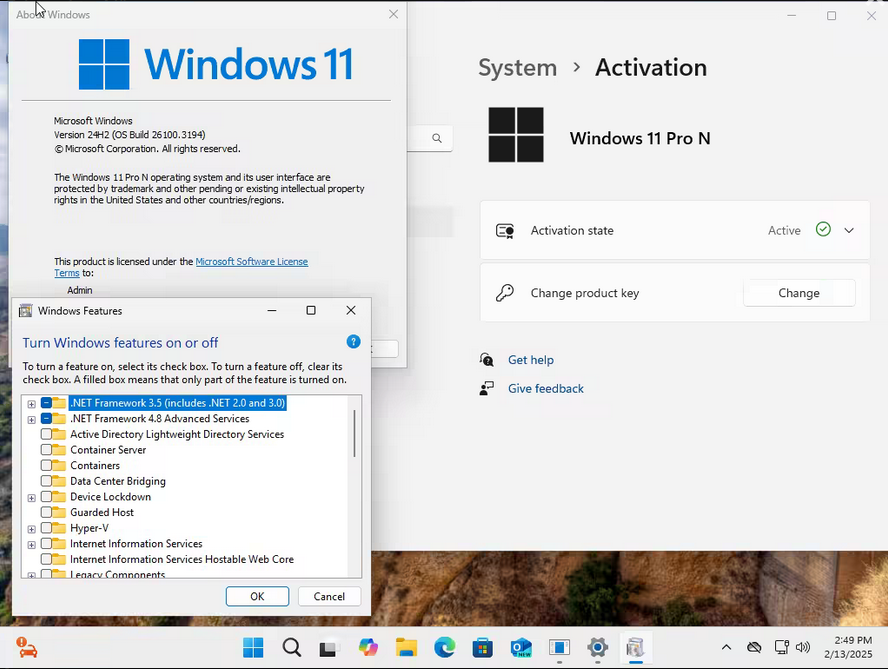Click the Activation state certificate icon

tap(505, 231)
